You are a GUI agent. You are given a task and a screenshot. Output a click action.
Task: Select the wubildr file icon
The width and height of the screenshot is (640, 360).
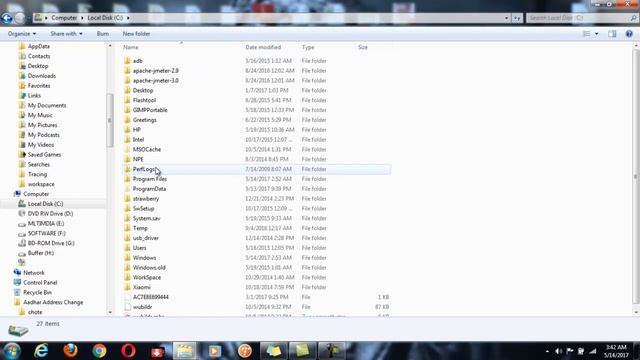[127, 307]
